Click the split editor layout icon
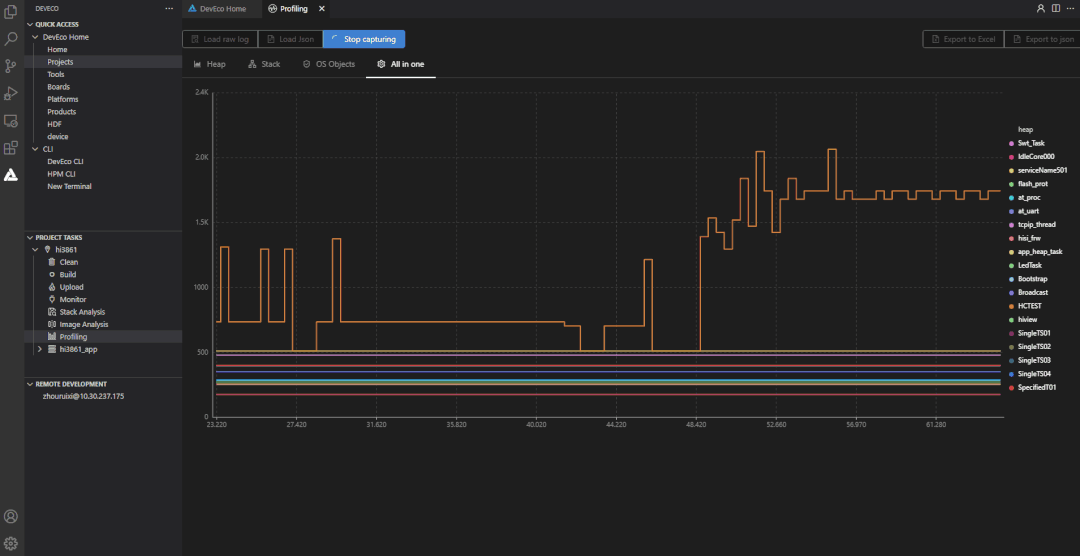Screen dimensions: 1080x556 coord(1055,8)
